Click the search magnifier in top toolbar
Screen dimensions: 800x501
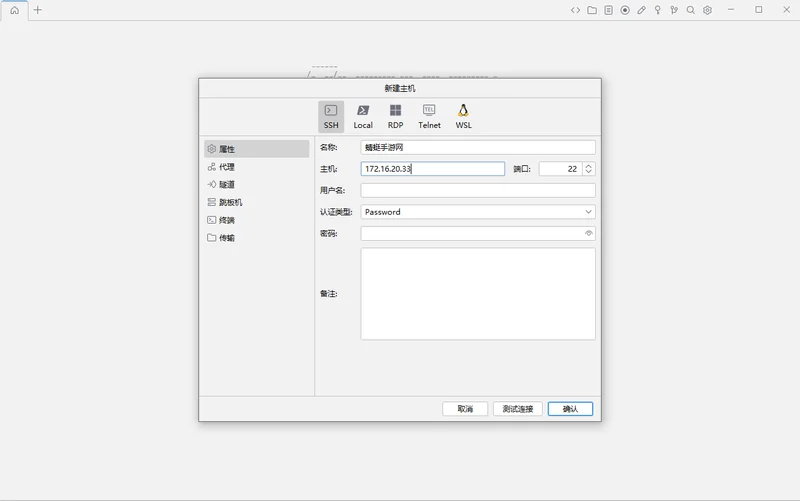(x=690, y=10)
